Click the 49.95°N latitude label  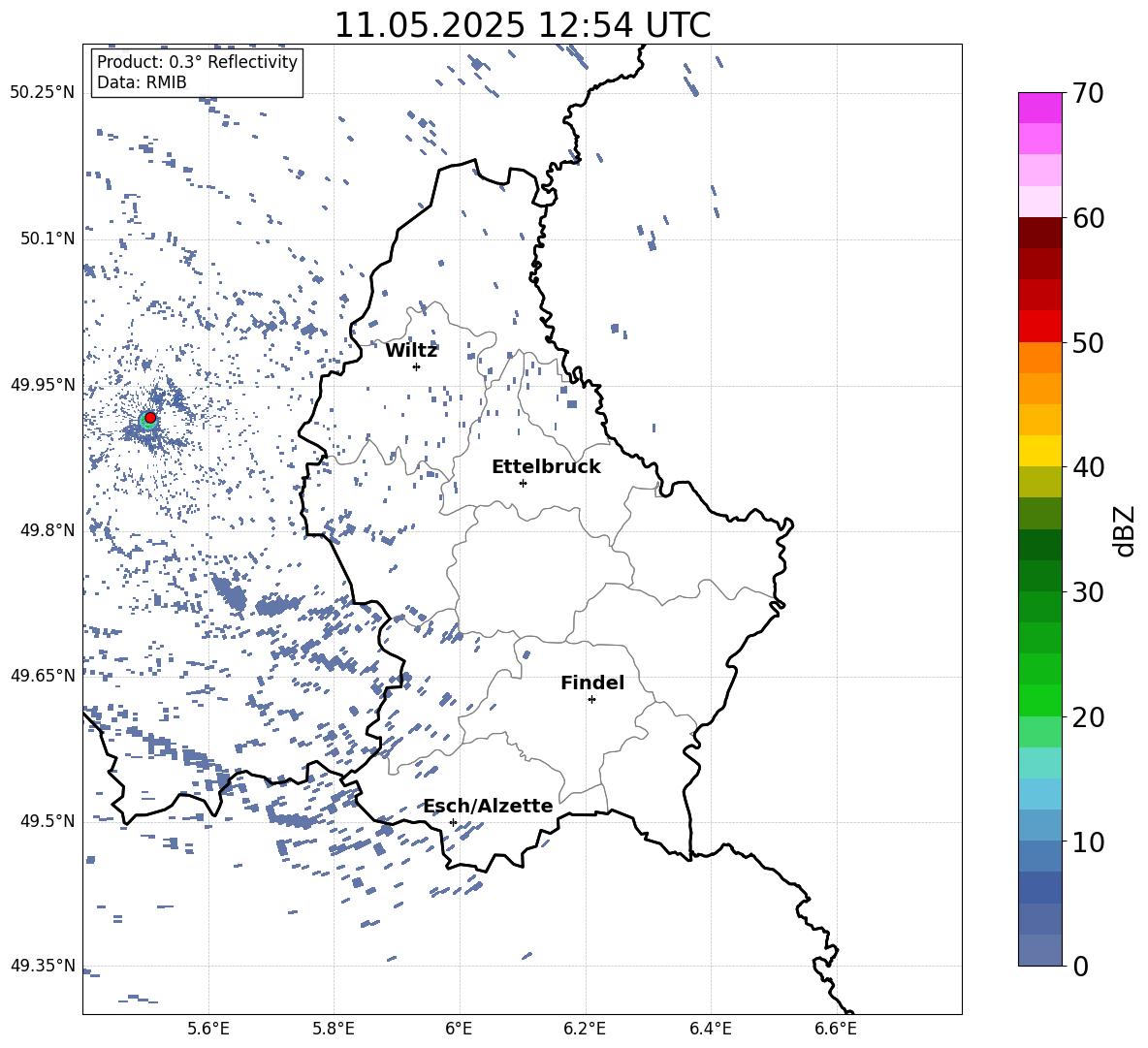pyautogui.click(x=43, y=385)
